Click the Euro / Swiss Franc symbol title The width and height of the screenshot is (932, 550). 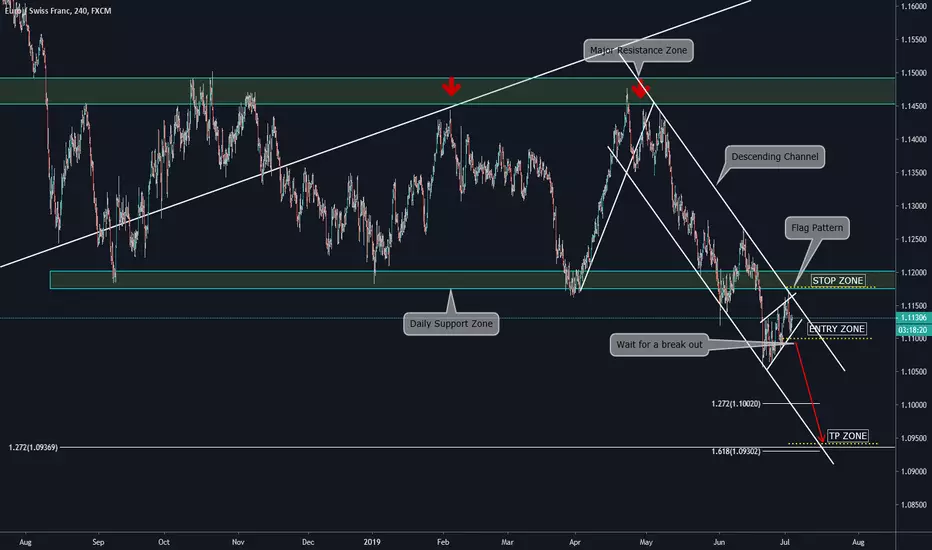(x=56, y=11)
